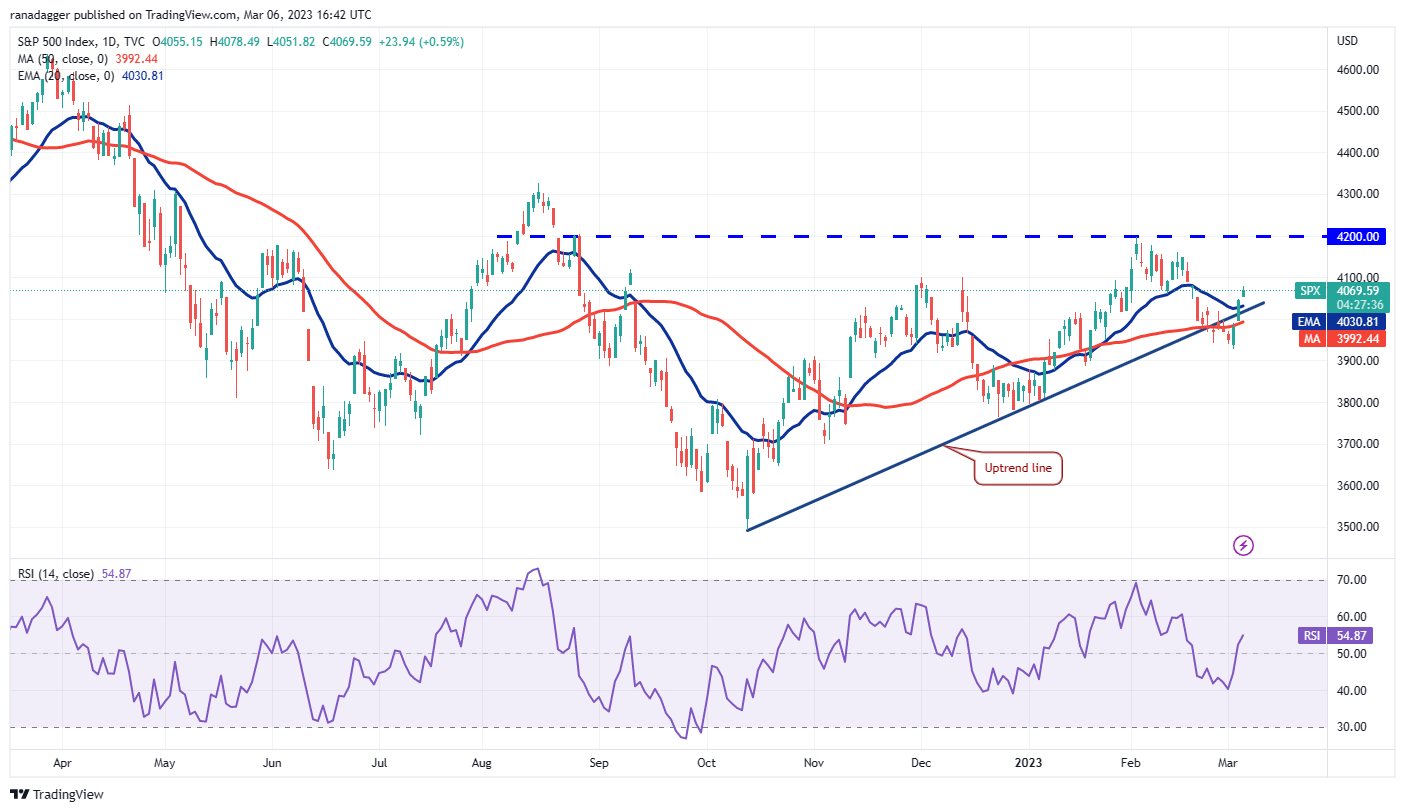Click the USD currency label on price axis

[1348, 41]
